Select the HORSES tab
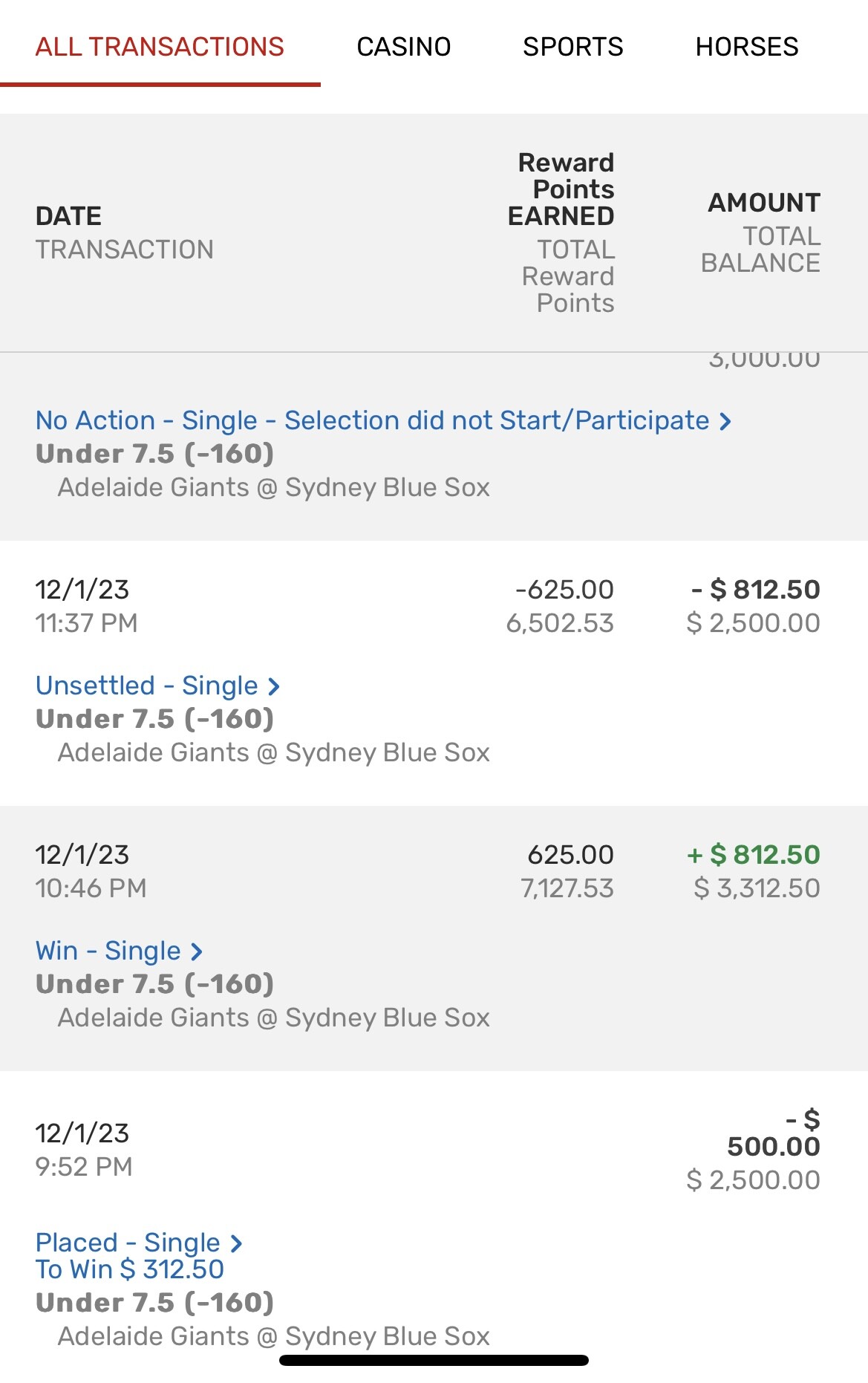Viewport: 868px width, 1383px height. [x=746, y=47]
